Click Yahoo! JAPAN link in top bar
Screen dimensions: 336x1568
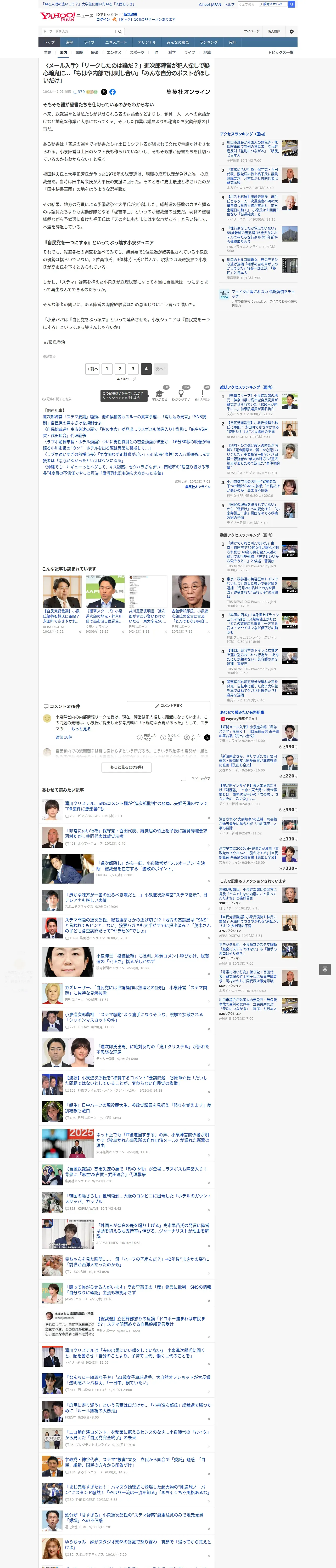pos(210,4)
